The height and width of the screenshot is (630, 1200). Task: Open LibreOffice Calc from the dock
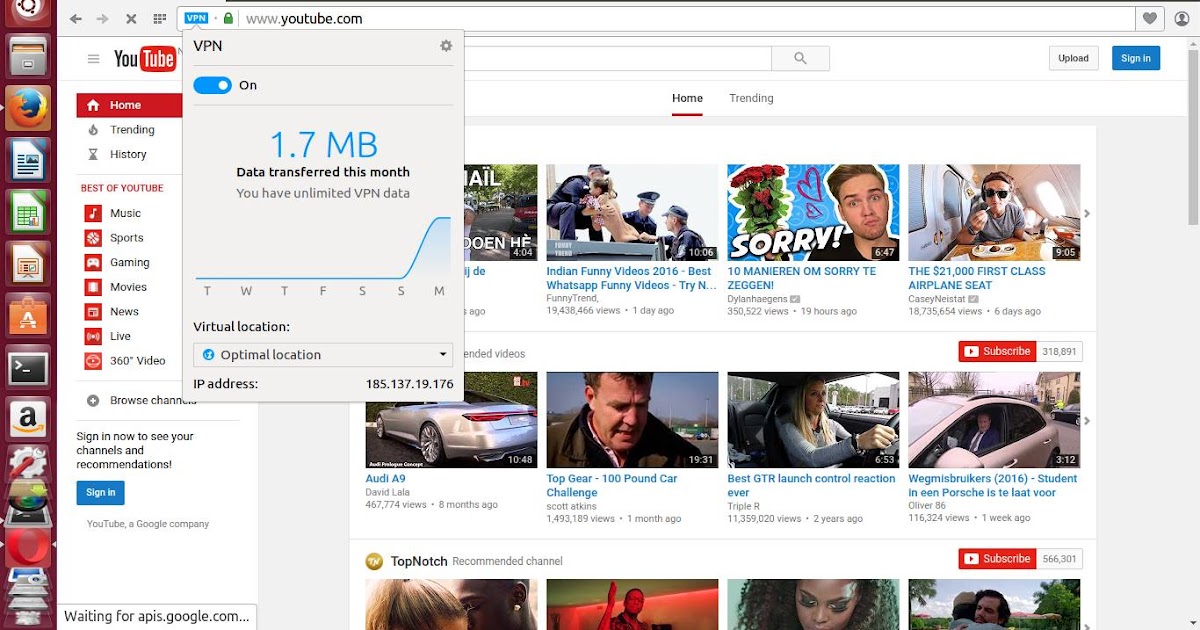27,213
